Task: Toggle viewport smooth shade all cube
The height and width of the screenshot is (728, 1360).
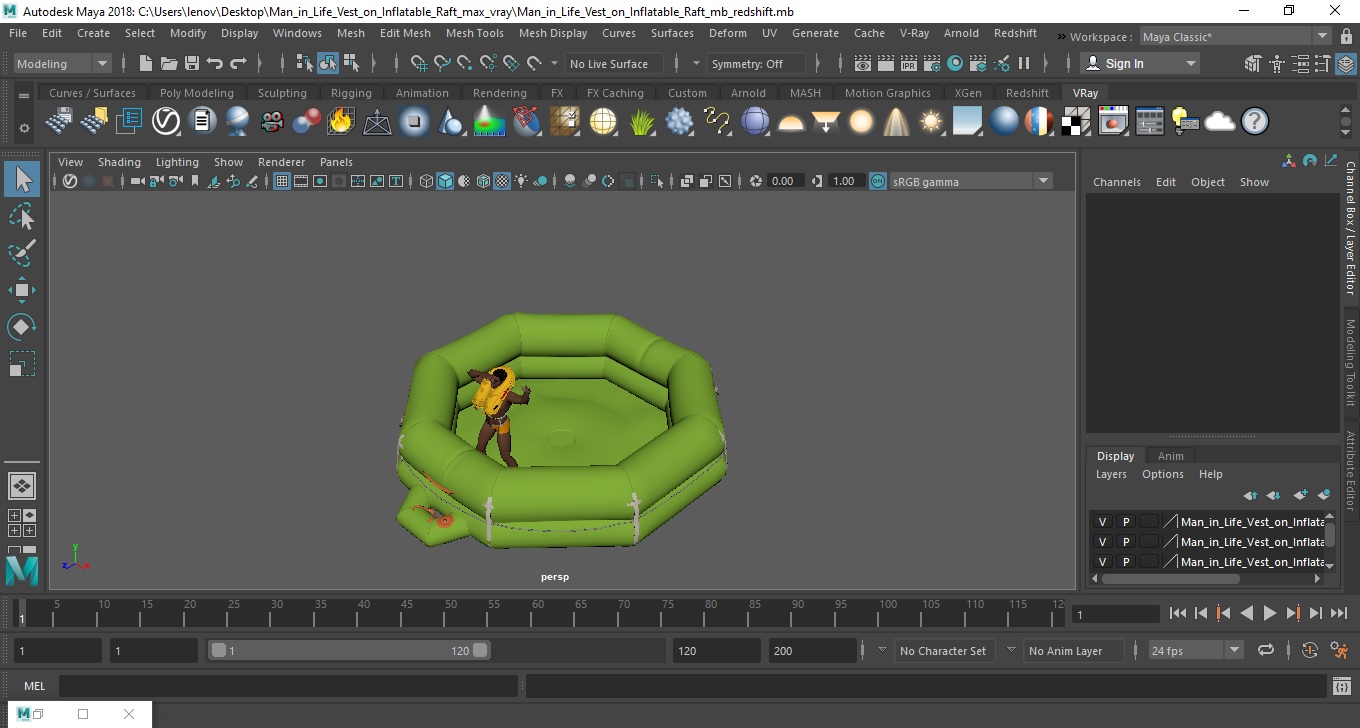Action: click(445, 181)
